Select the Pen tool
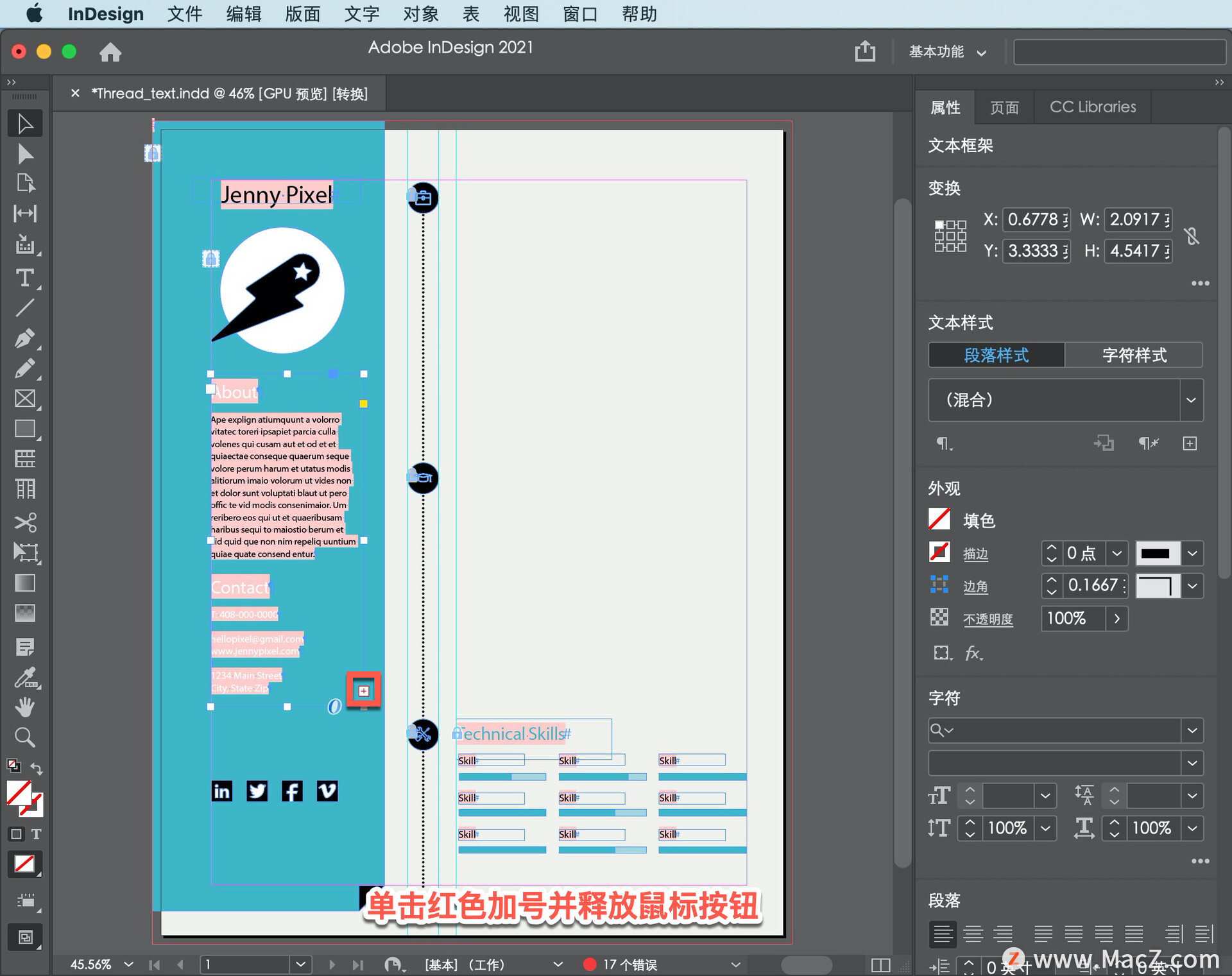The image size is (1232, 976). click(x=25, y=338)
